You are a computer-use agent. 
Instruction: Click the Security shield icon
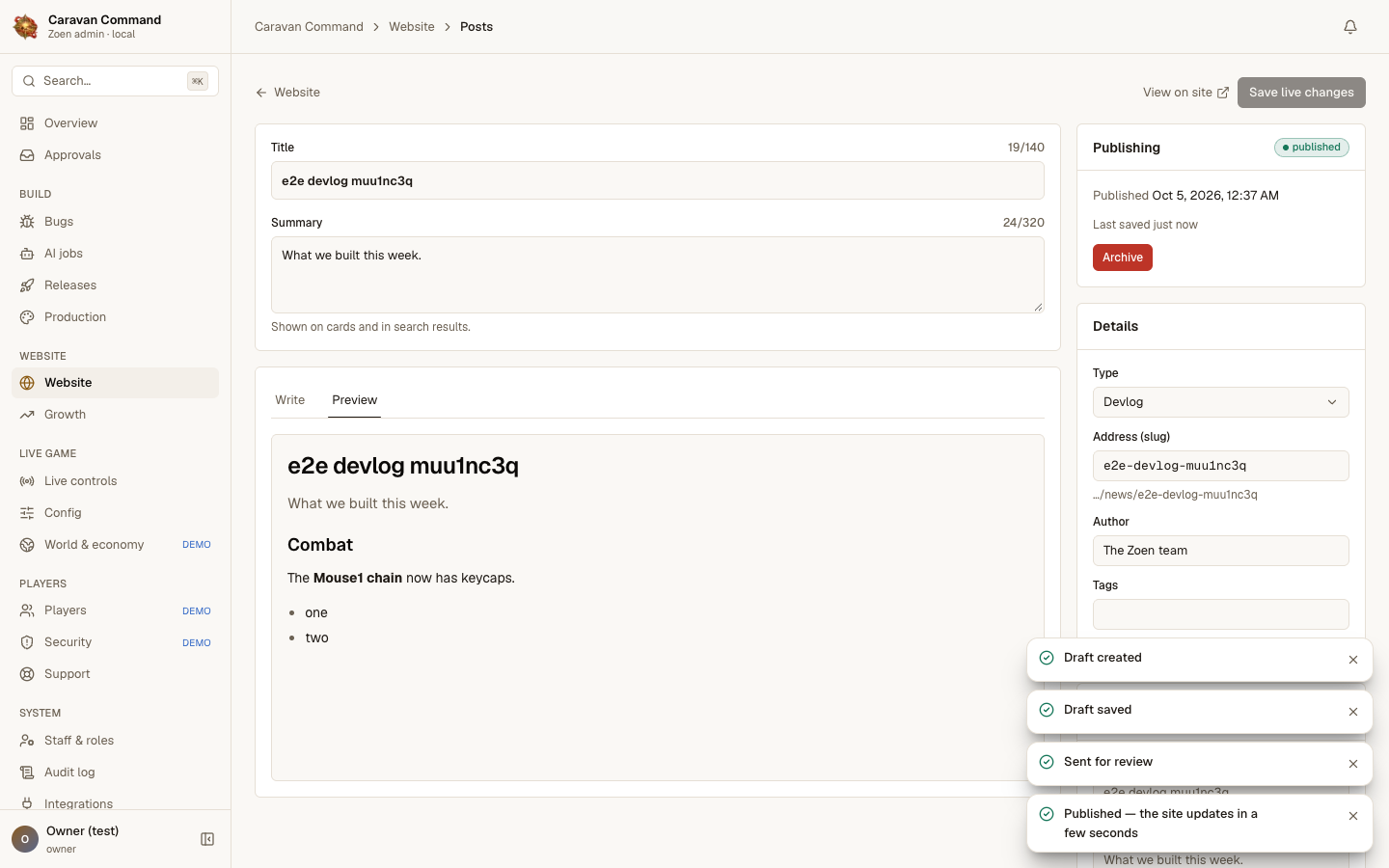pyautogui.click(x=27, y=642)
